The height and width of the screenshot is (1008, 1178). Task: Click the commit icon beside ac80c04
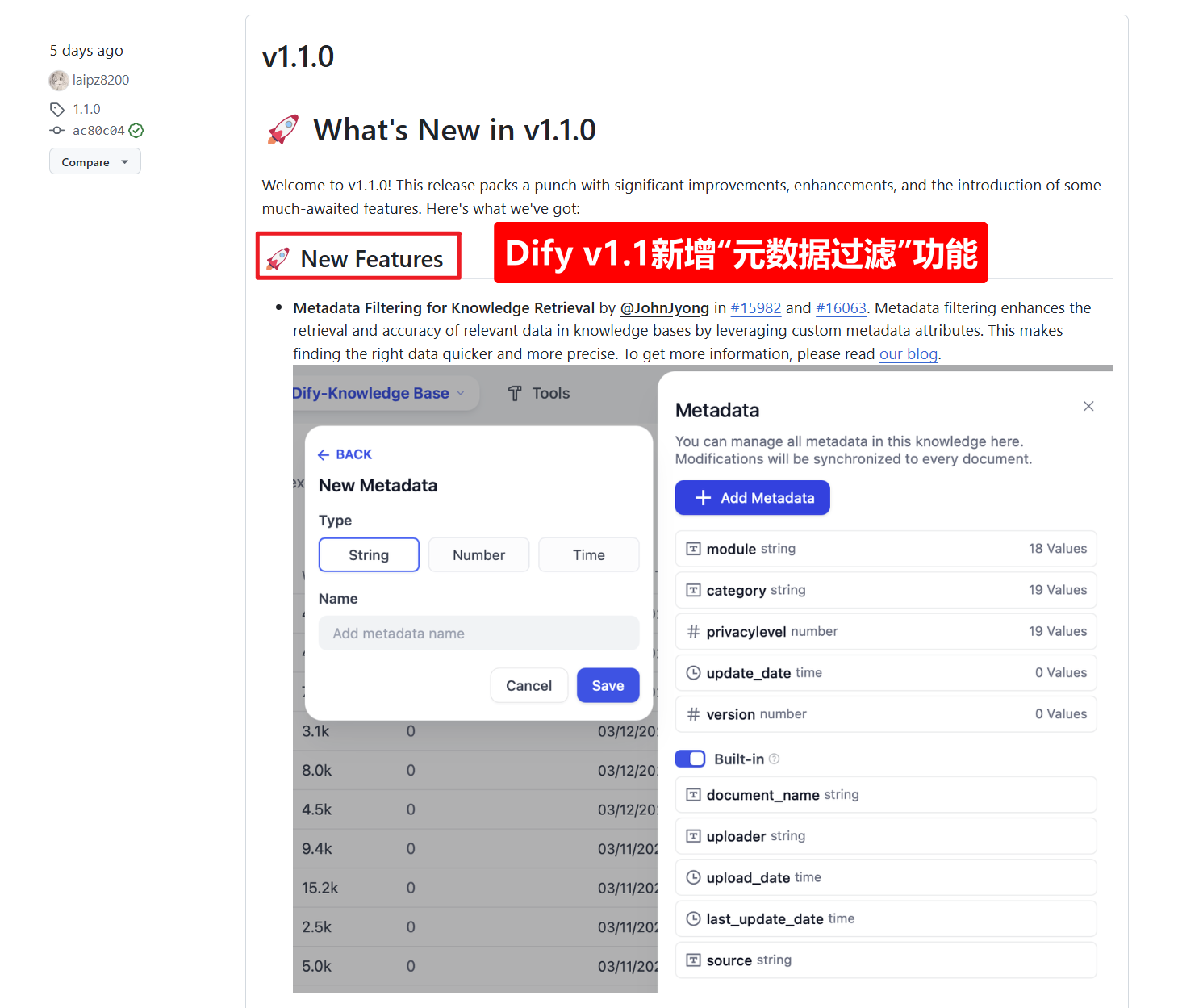tap(57, 130)
